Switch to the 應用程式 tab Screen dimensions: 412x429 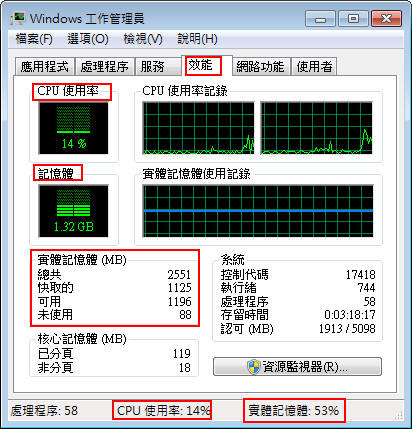click(45, 66)
